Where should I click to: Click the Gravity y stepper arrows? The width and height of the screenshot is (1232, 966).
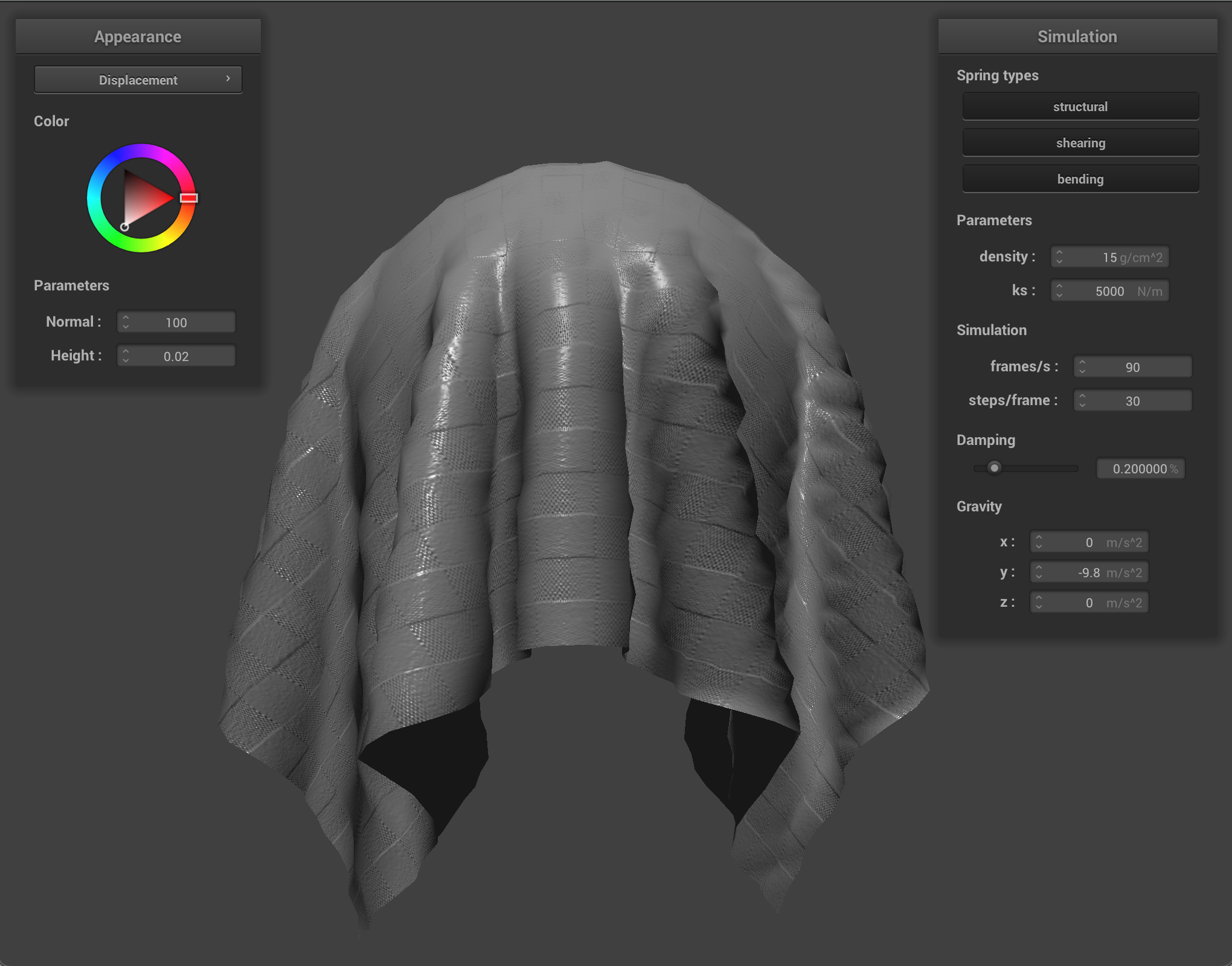(x=1039, y=572)
